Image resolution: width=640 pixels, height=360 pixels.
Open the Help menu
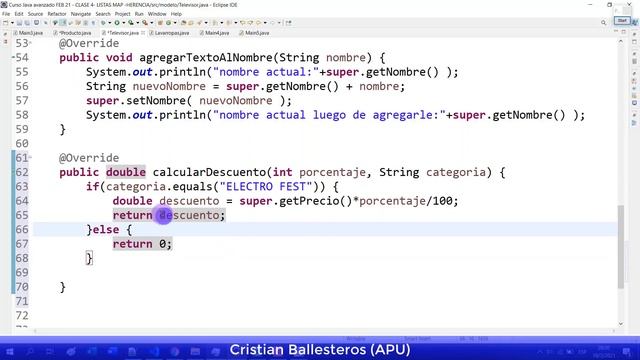176,14
